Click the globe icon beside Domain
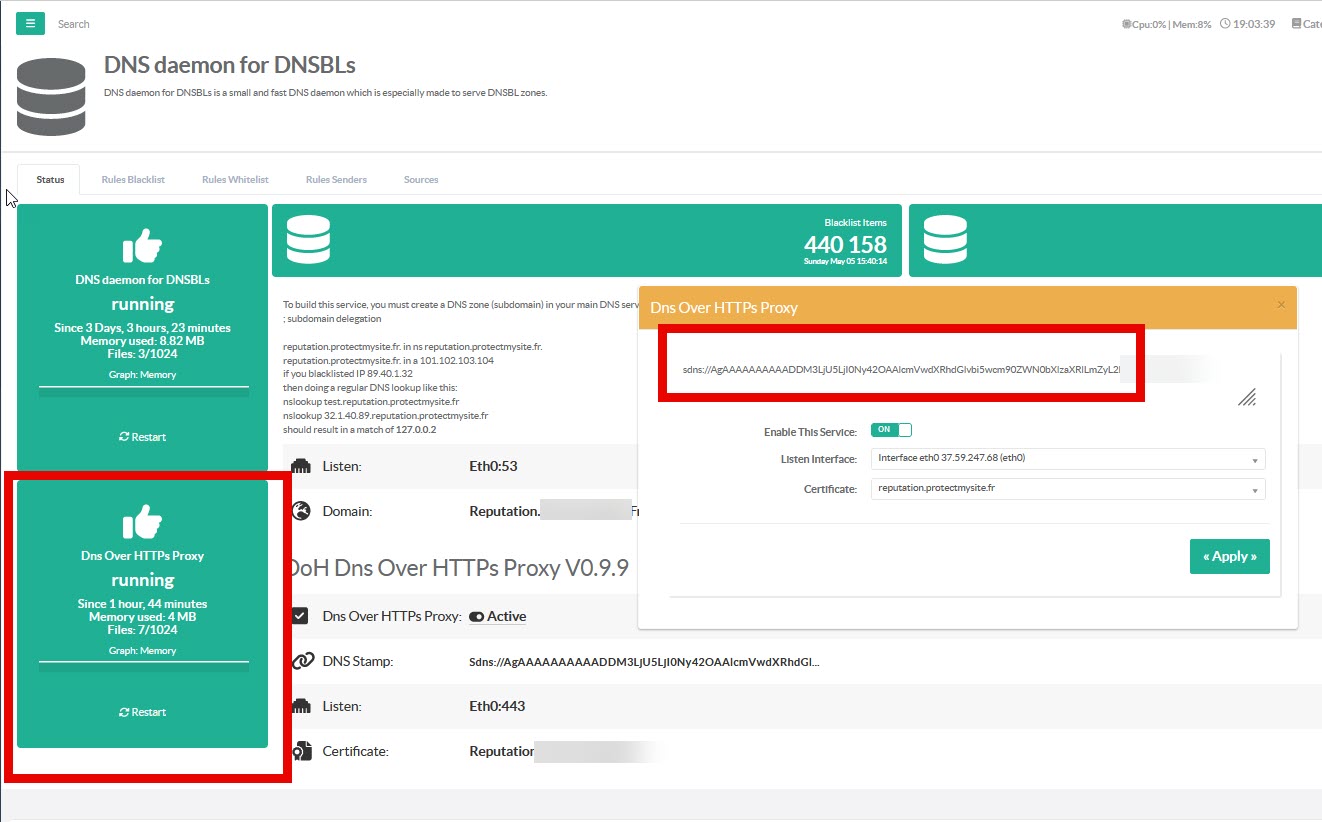 tap(301, 511)
